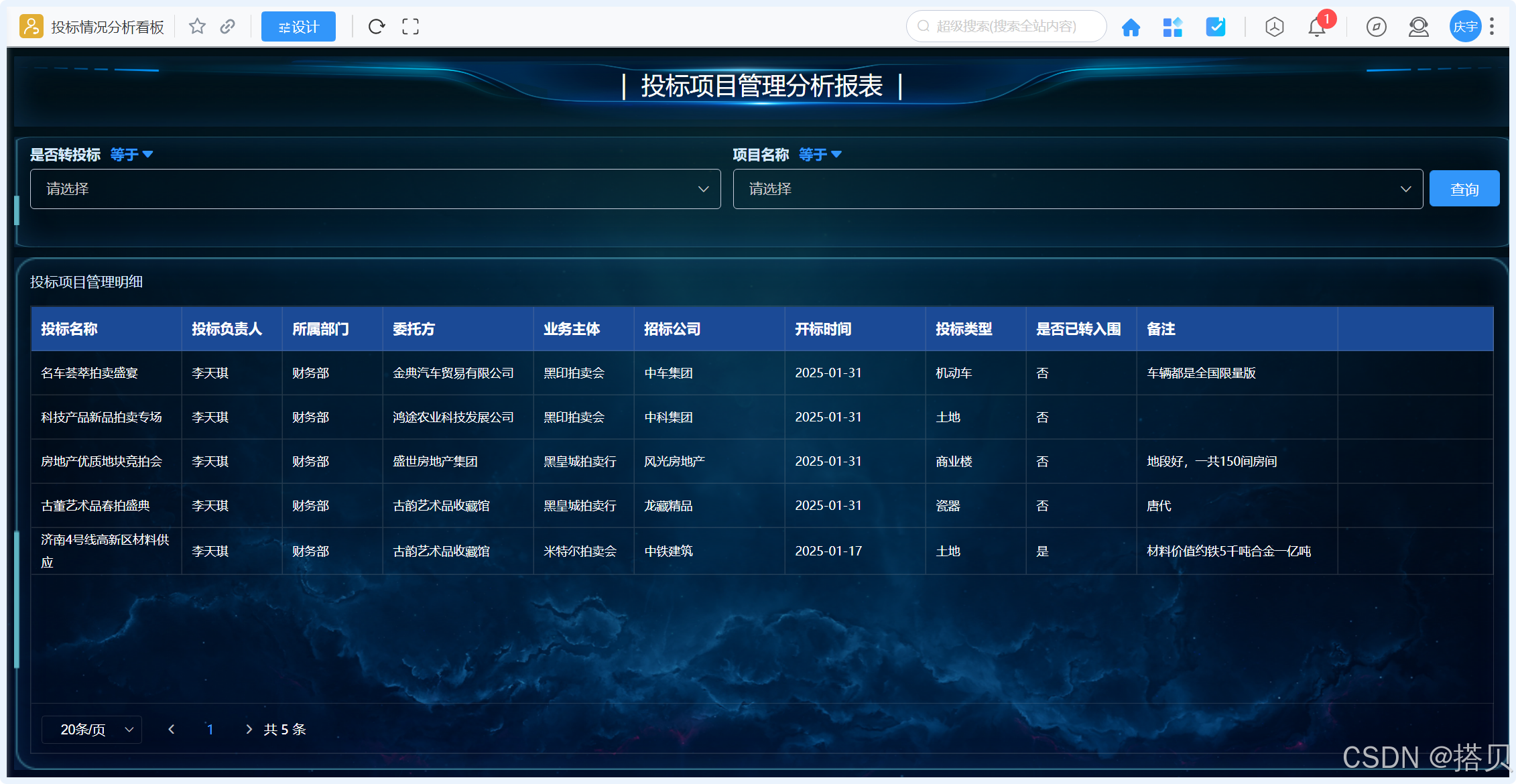1516x784 pixels.
Task: Go to the home icon
Action: pos(1131,27)
